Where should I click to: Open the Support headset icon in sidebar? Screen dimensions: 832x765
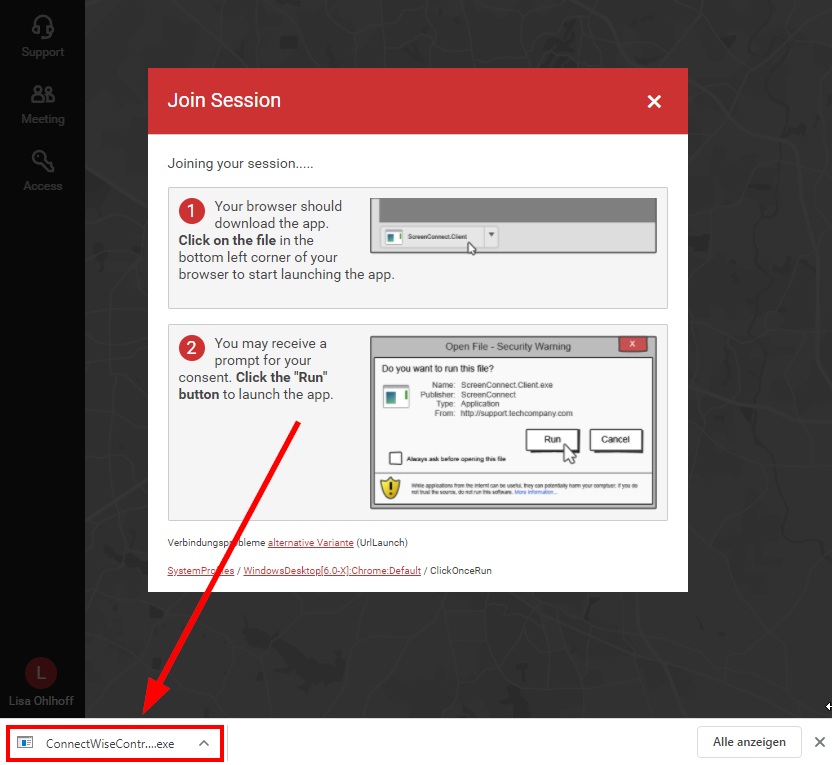(42, 27)
